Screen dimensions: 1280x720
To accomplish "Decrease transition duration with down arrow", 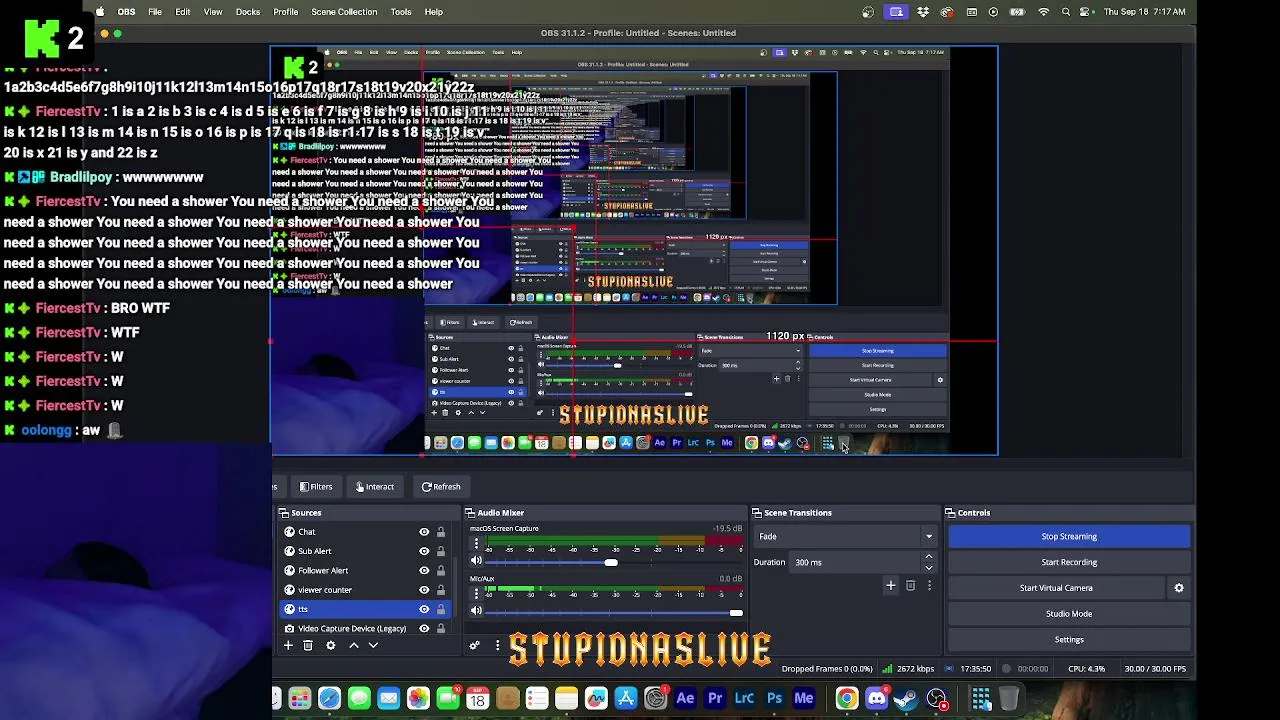I will pyautogui.click(x=929, y=567).
